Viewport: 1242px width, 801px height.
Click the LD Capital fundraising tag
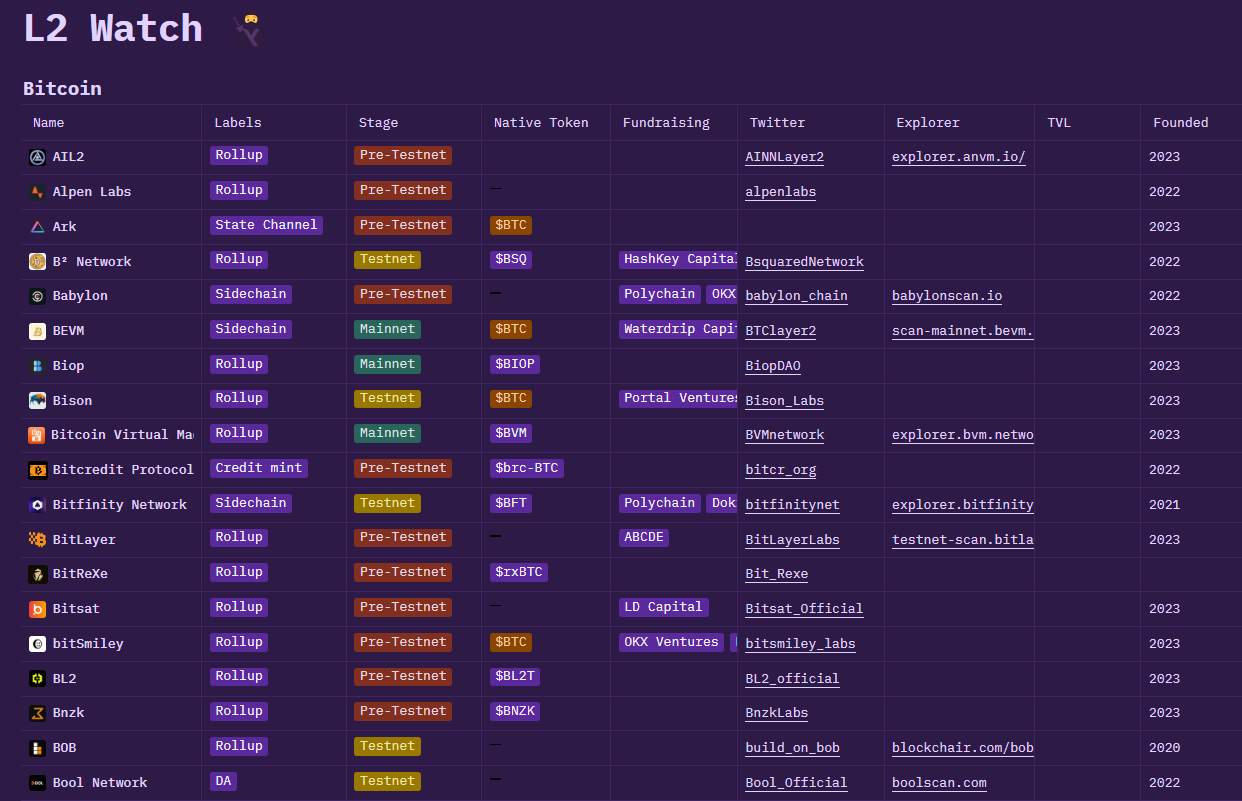[x=664, y=607]
